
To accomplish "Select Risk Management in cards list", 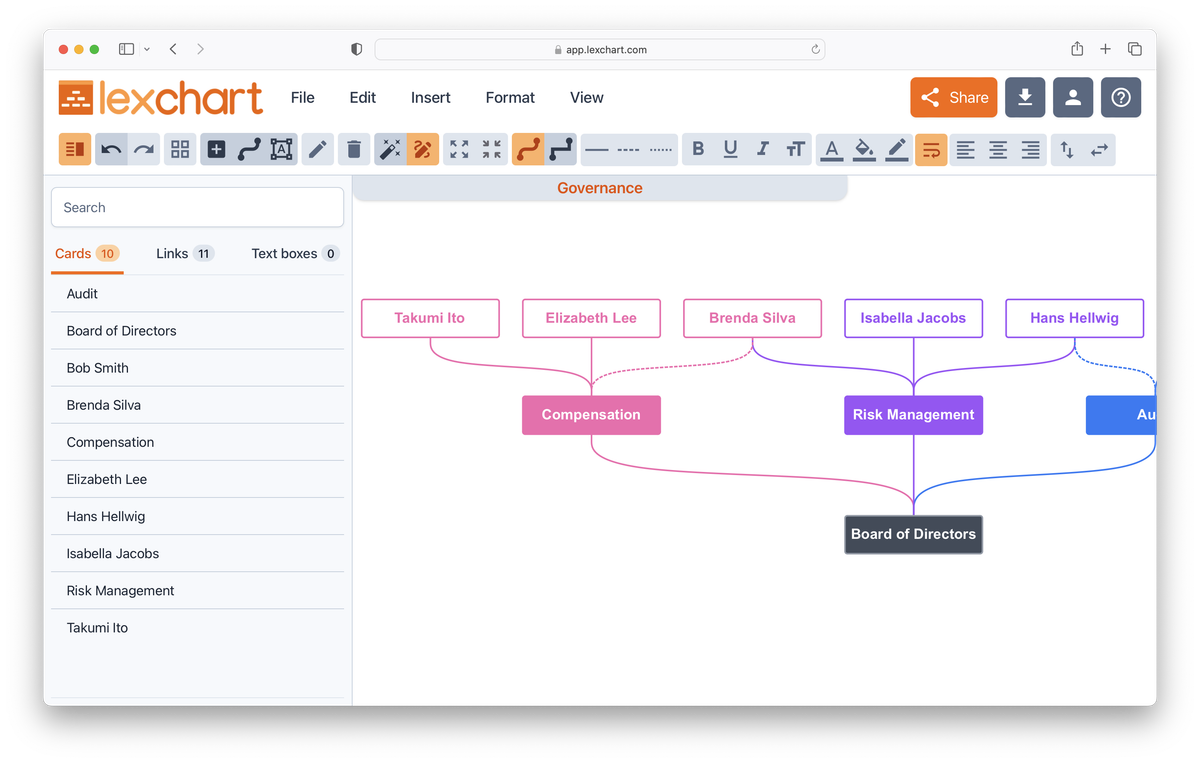I will 197,590.
